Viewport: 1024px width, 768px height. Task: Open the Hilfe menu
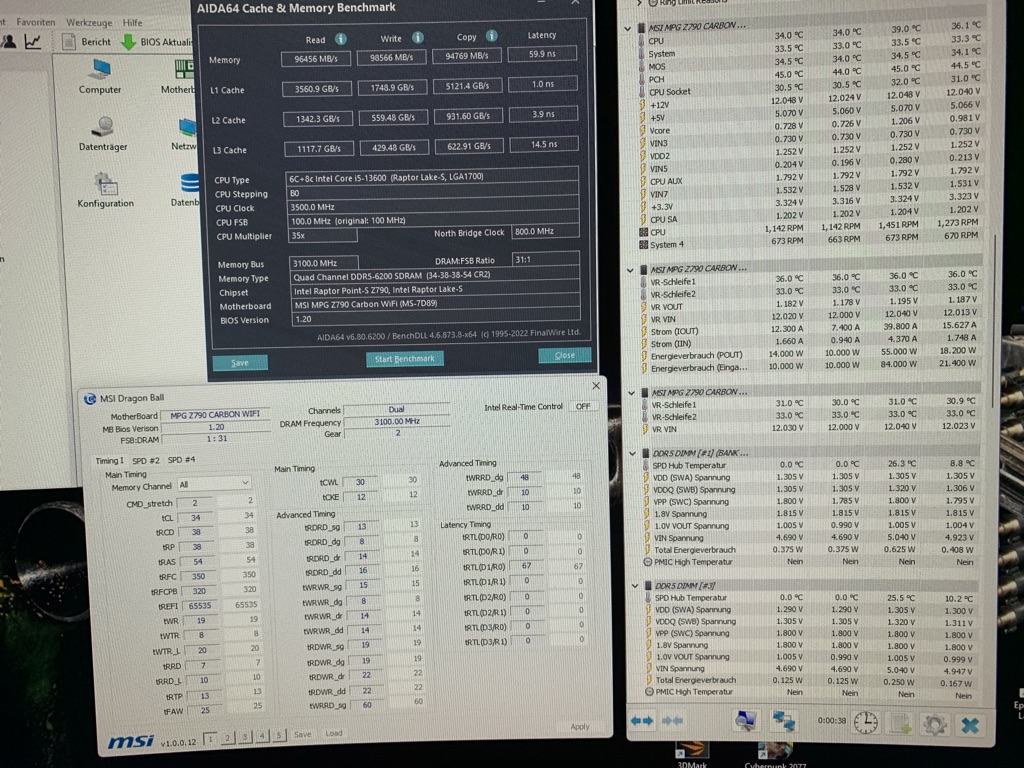click(x=133, y=22)
